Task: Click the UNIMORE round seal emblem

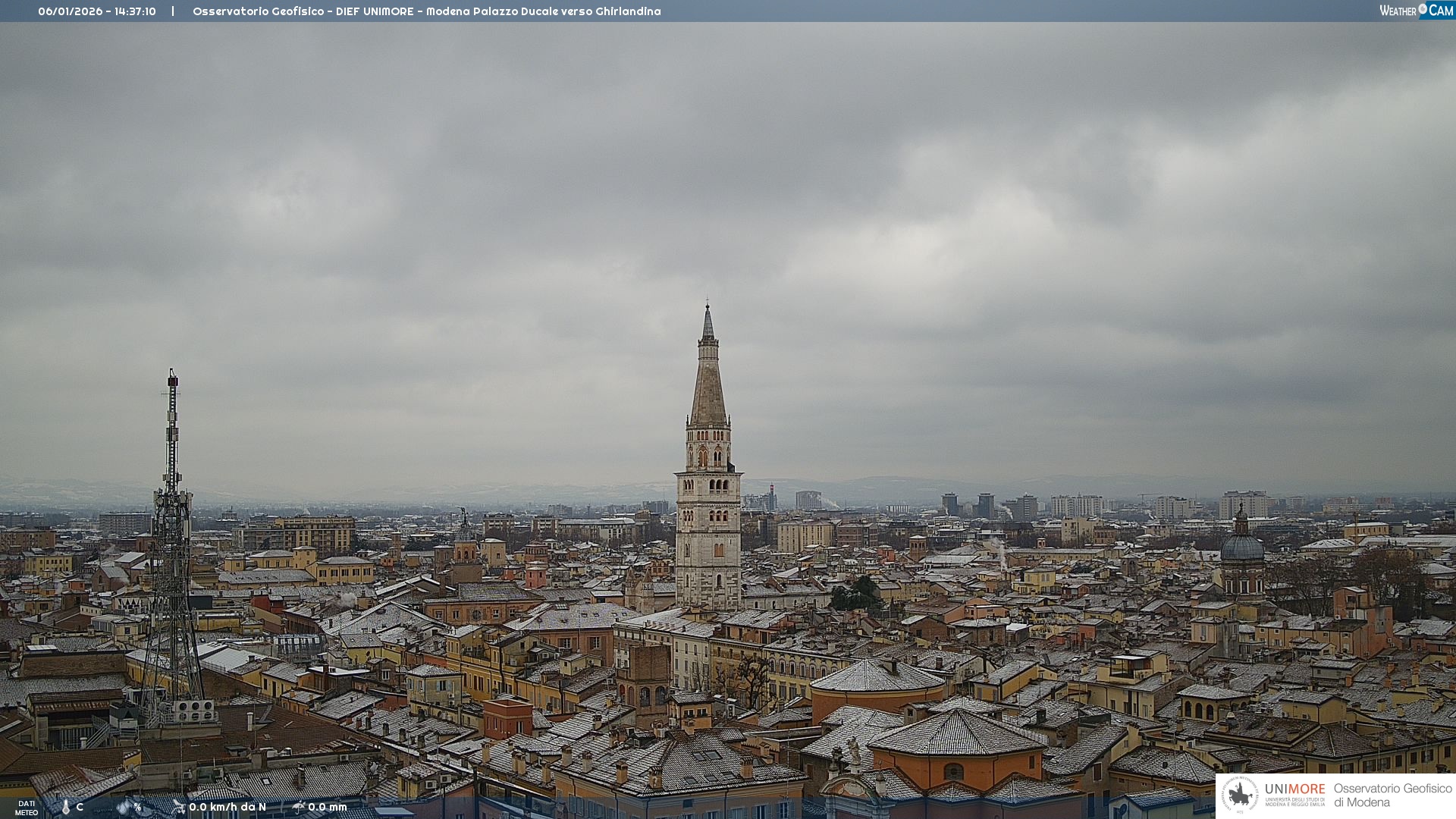Action: pyautogui.click(x=1240, y=795)
